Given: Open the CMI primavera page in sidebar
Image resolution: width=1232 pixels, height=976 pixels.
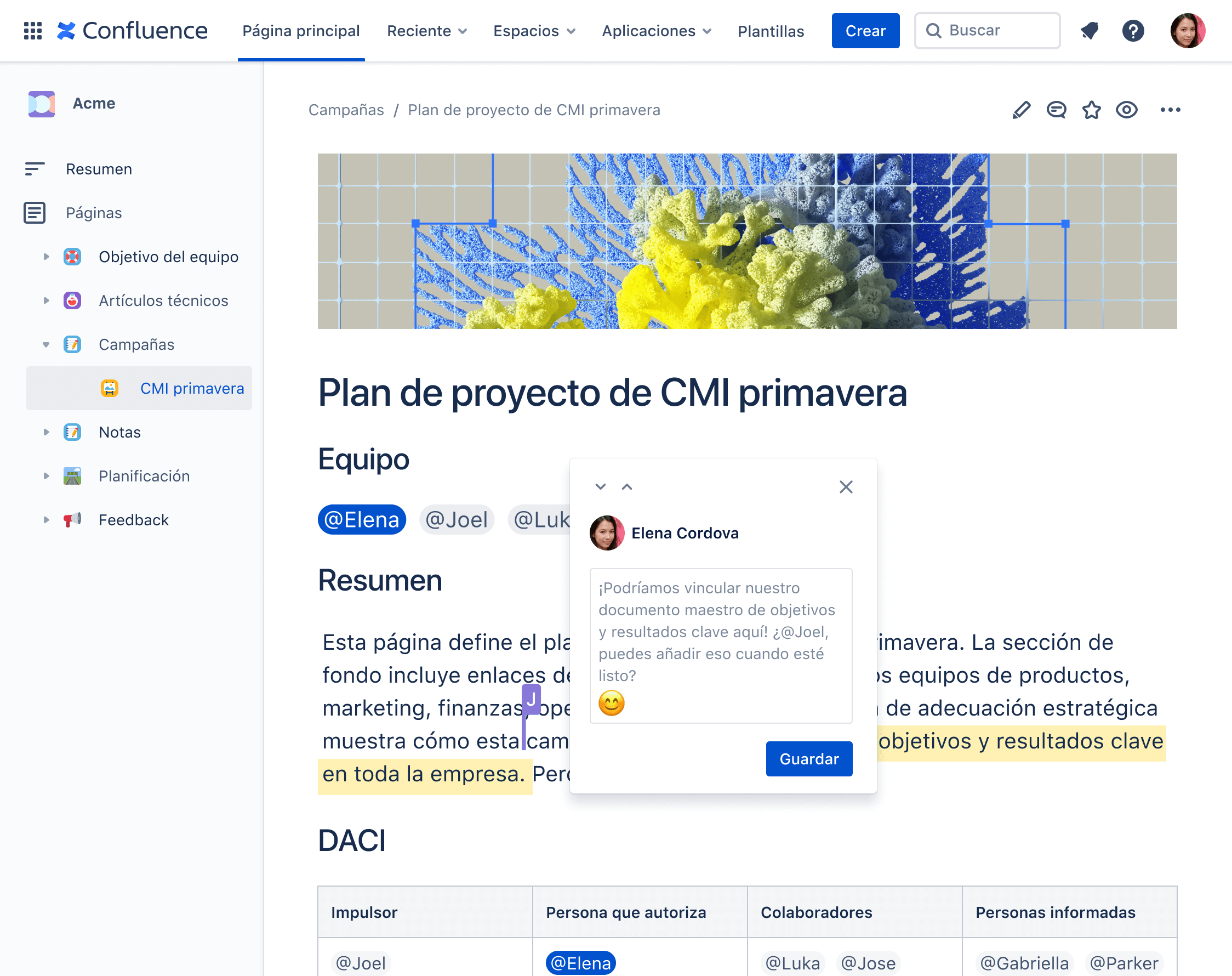Looking at the screenshot, I should (139, 388).
